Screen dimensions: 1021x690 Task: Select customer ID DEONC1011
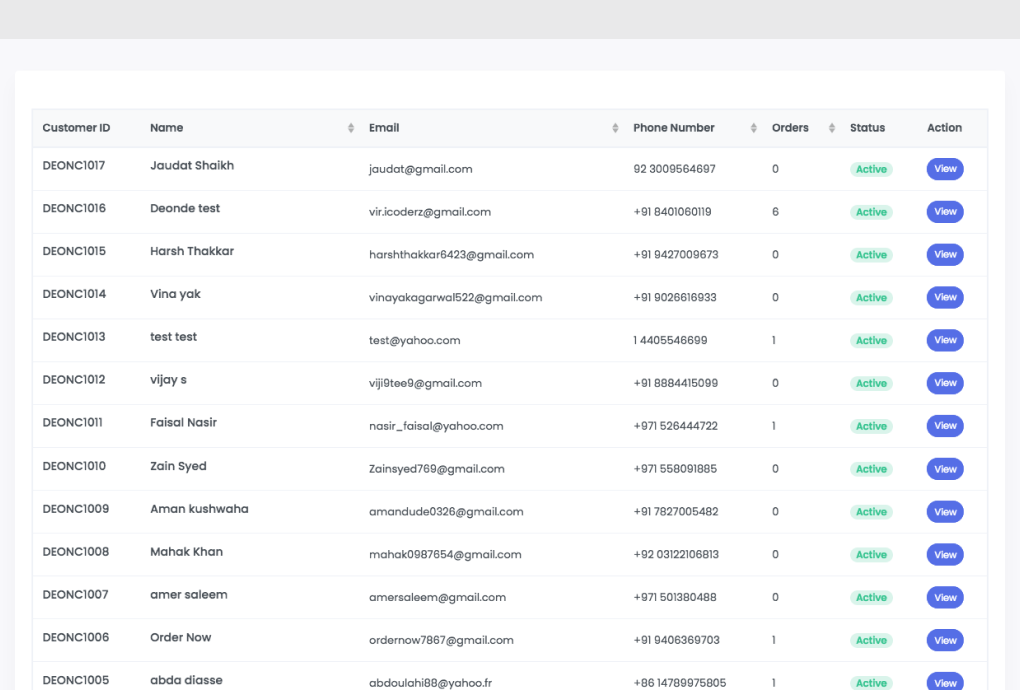click(x=72, y=422)
